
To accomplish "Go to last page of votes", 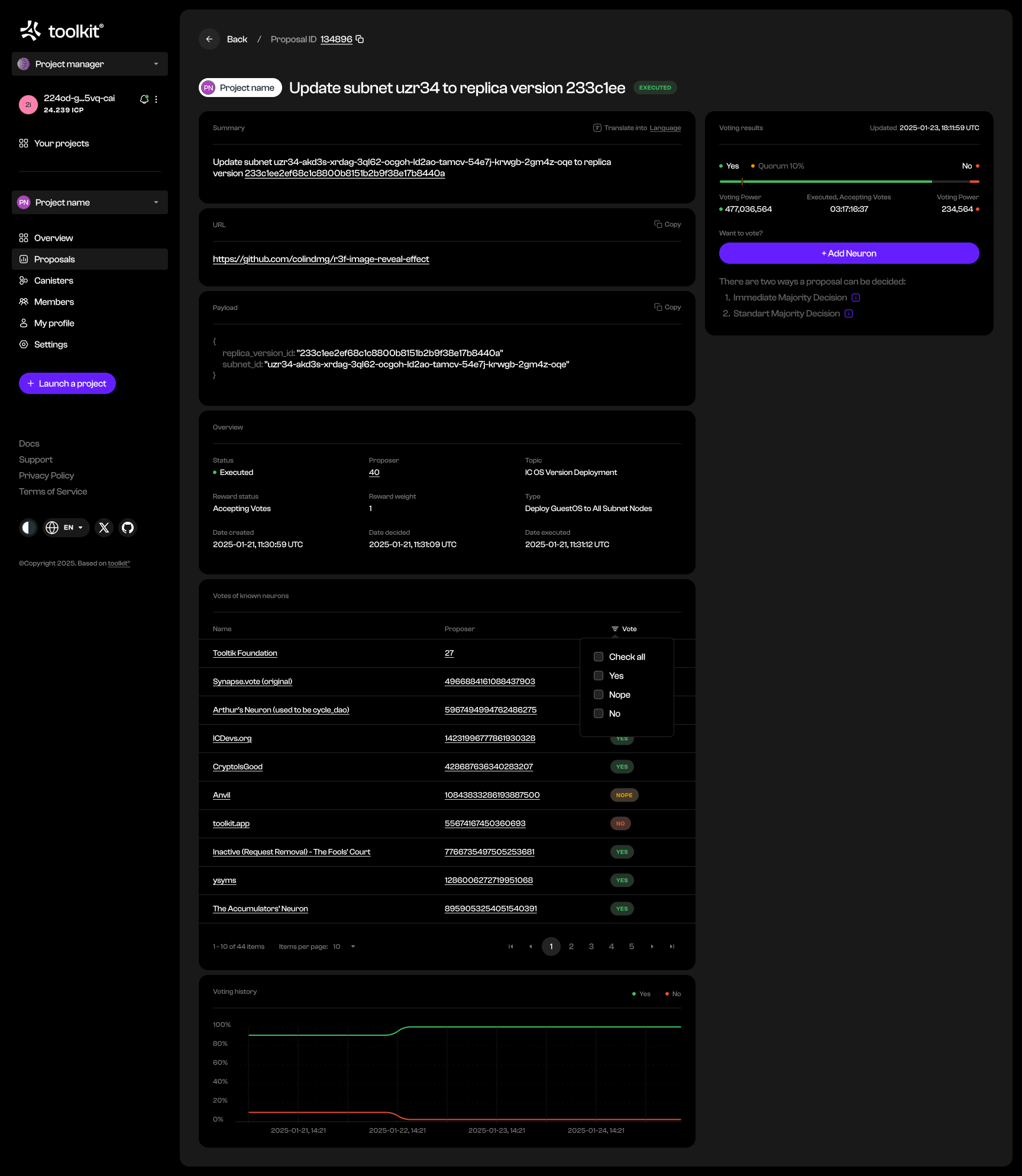I will click(672, 947).
